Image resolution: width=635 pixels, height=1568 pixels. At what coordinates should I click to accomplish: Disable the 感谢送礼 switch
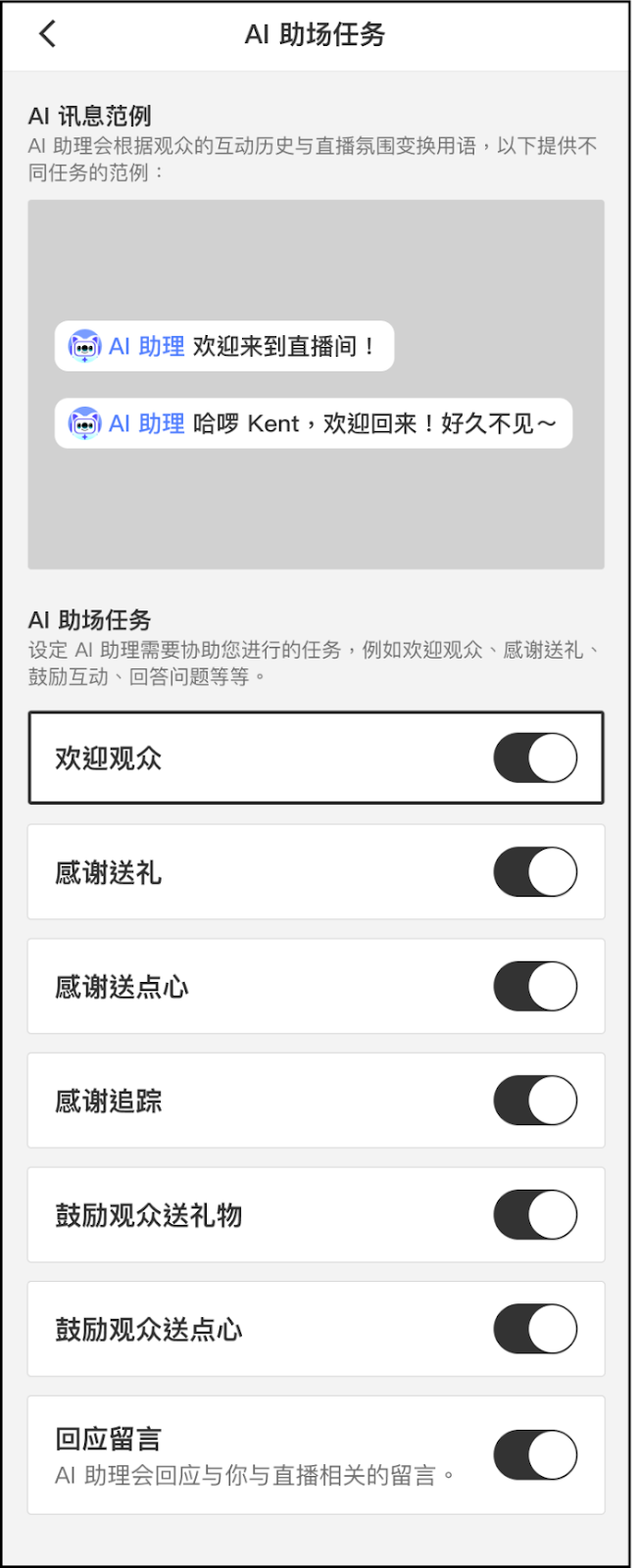click(535, 872)
